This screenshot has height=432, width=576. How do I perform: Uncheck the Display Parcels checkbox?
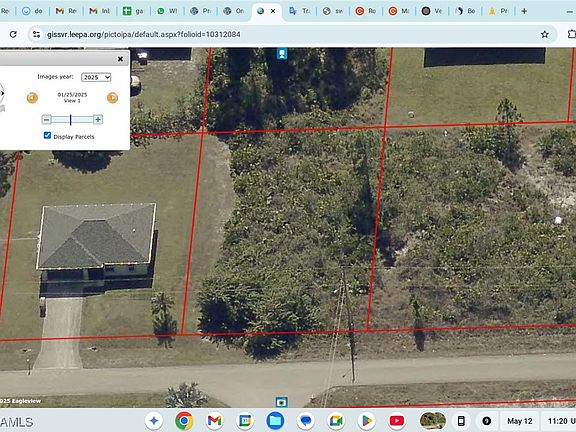tap(47, 136)
